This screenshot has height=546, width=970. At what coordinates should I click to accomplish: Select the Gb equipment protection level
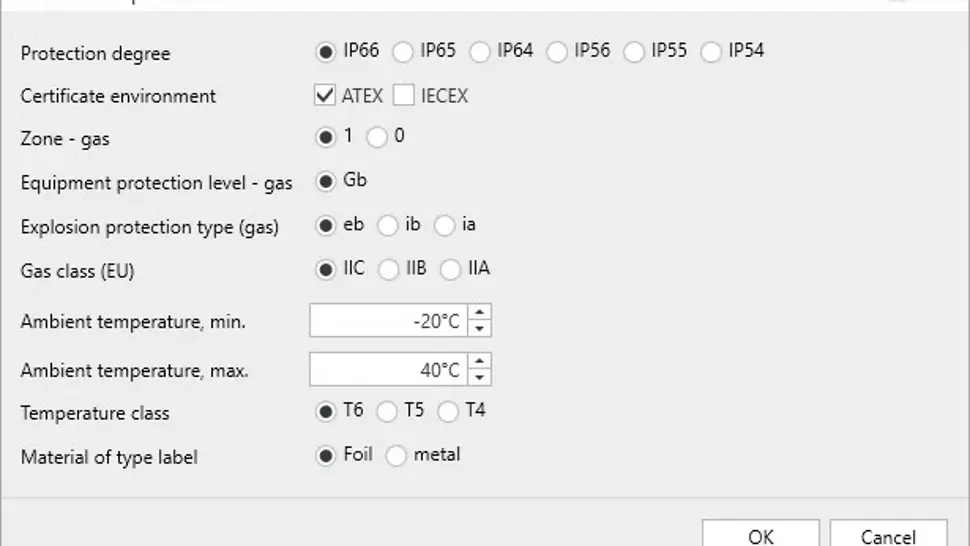pos(325,181)
